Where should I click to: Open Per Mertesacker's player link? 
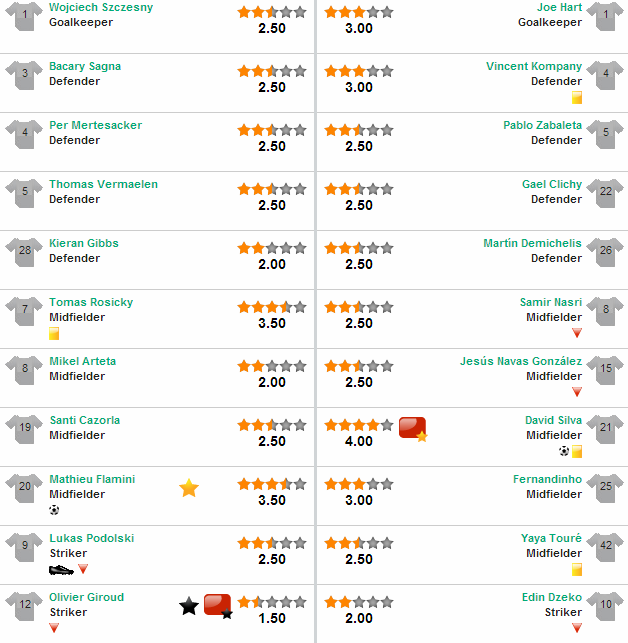tap(96, 125)
